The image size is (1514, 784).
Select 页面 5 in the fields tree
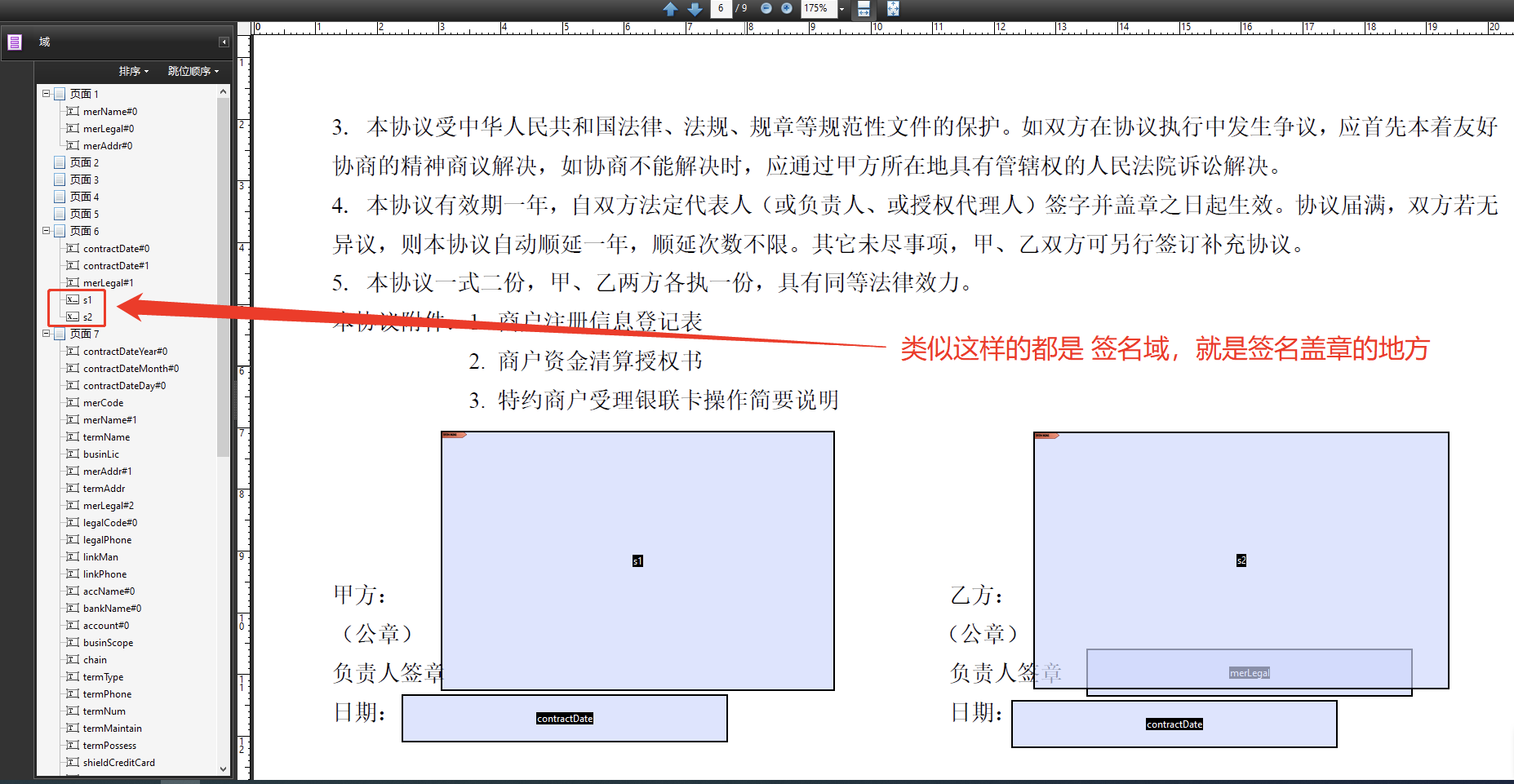(84, 214)
